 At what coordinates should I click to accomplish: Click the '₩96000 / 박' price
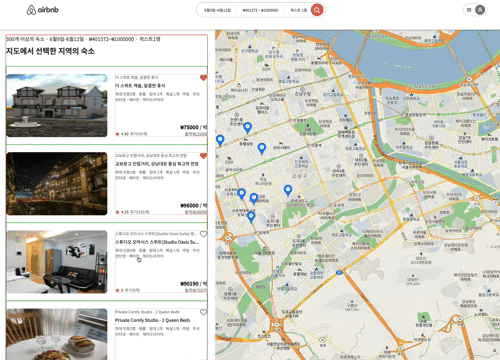click(x=194, y=206)
